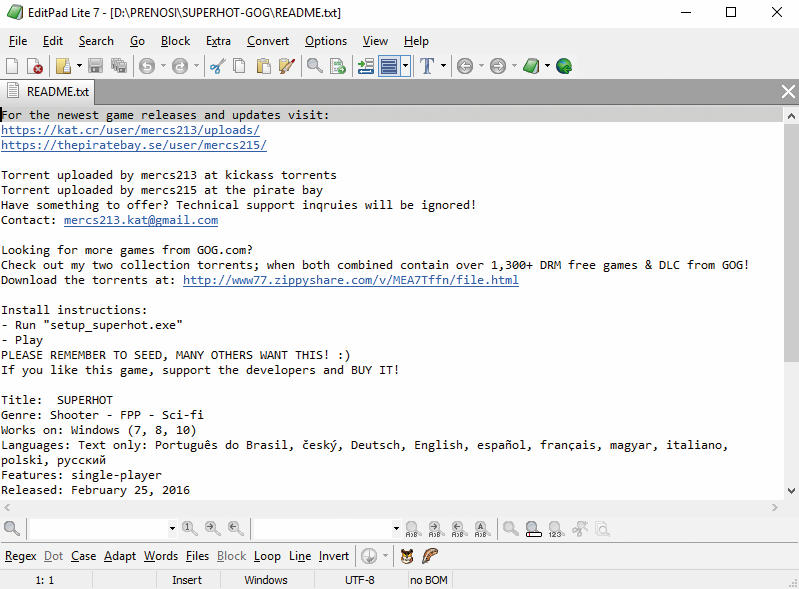Copy the selection with the two pages icon
This screenshot has width=799, height=589.
pos(239,66)
